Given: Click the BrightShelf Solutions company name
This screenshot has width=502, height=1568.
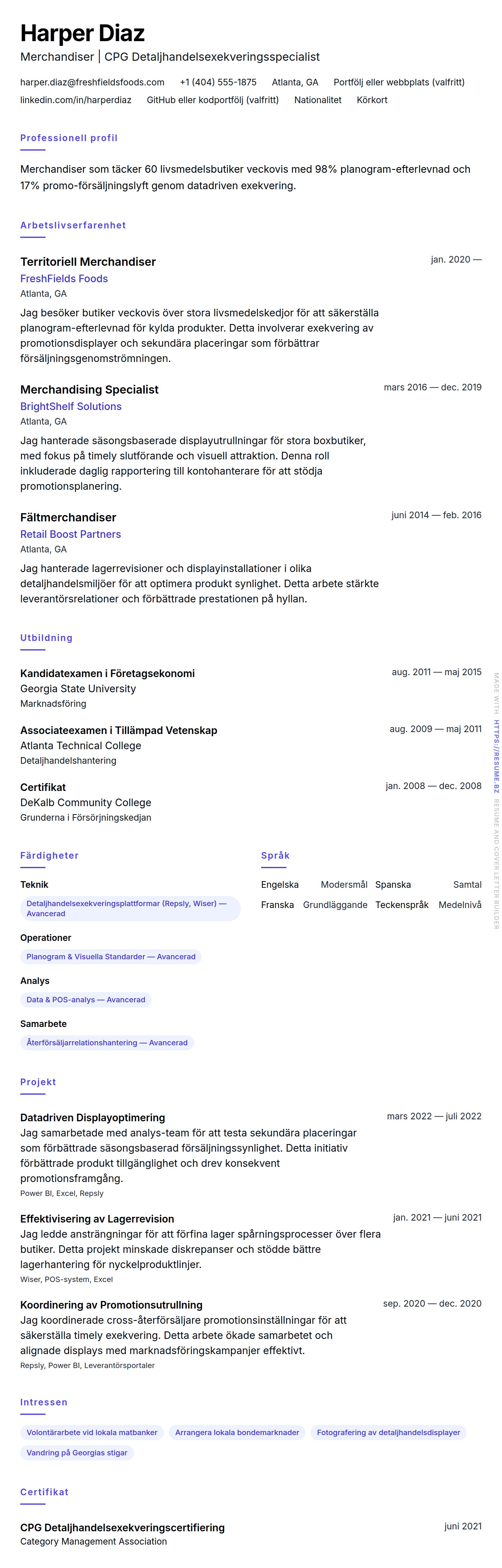Looking at the screenshot, I should click(70, 407).
